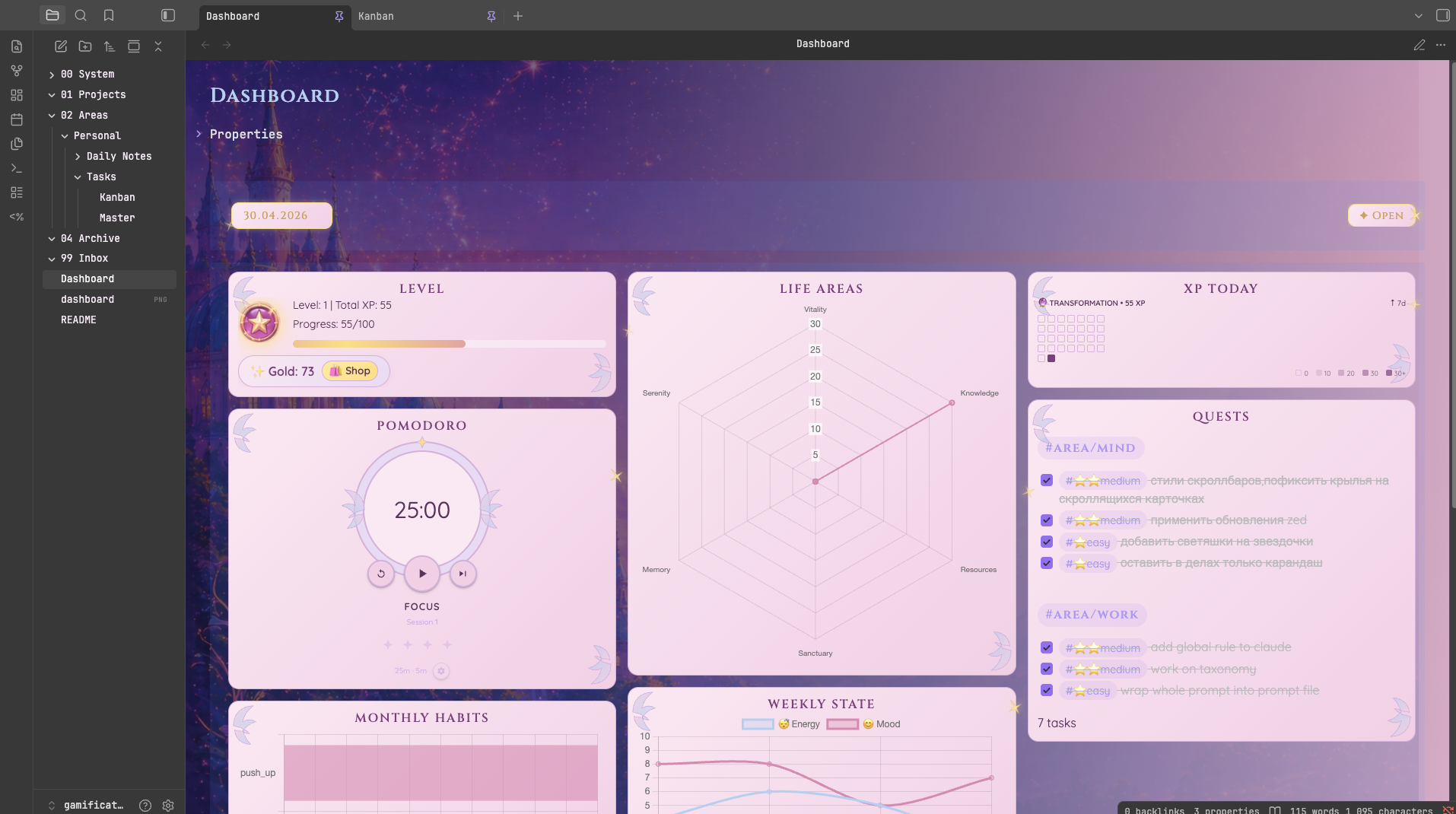Image resolution: width=1456 pixels, height=814 pixels.
Task: Open Pomodoro timer settings gear
Action: [x=441, y=671]
